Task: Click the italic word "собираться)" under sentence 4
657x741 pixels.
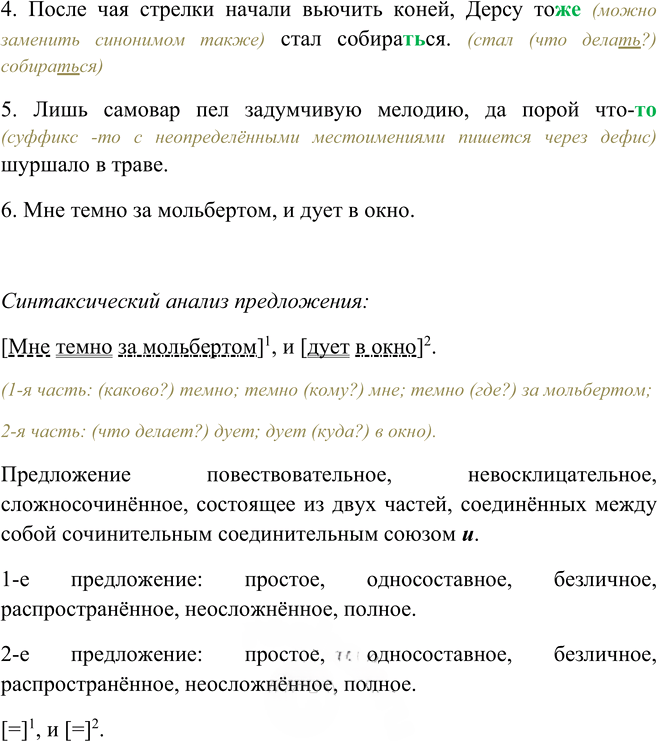Action: coord(52,67)
